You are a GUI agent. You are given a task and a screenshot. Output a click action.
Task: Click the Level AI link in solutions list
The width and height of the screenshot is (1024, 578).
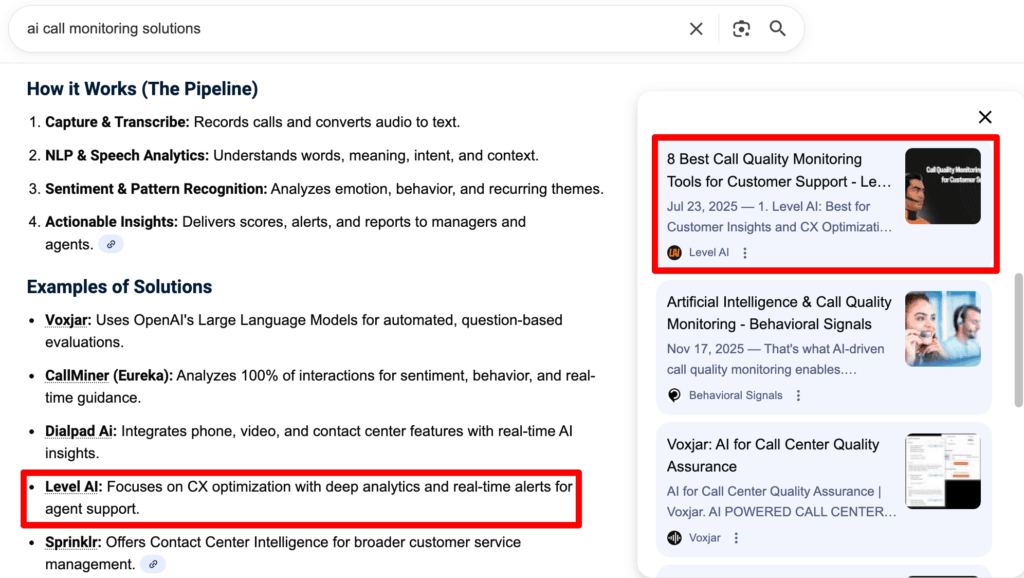point(72,487)
